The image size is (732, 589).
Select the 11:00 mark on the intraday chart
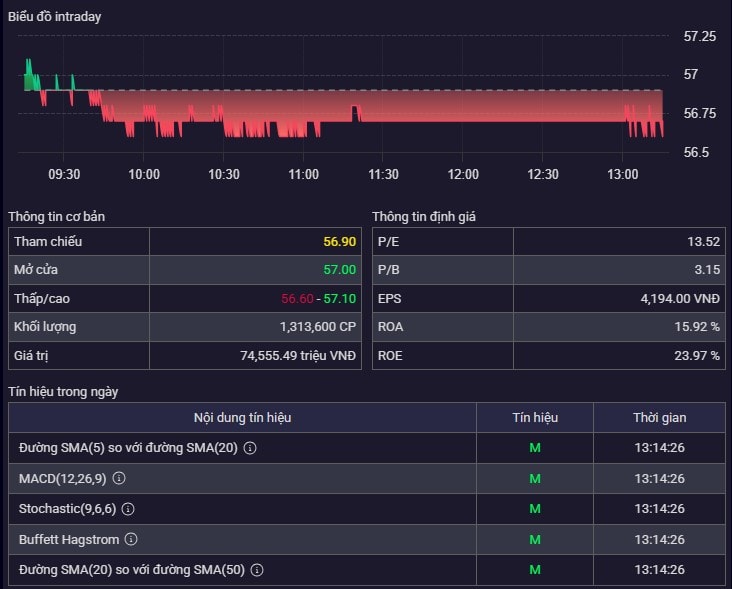click(303, 174)
